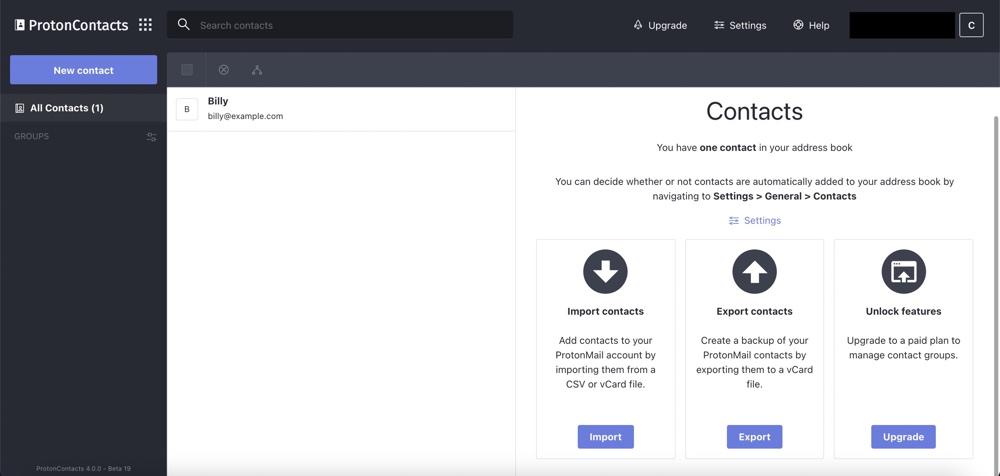This screenshot has height=476, width=1000.
Task: Open Settings in the top bar
Action: 740,26
